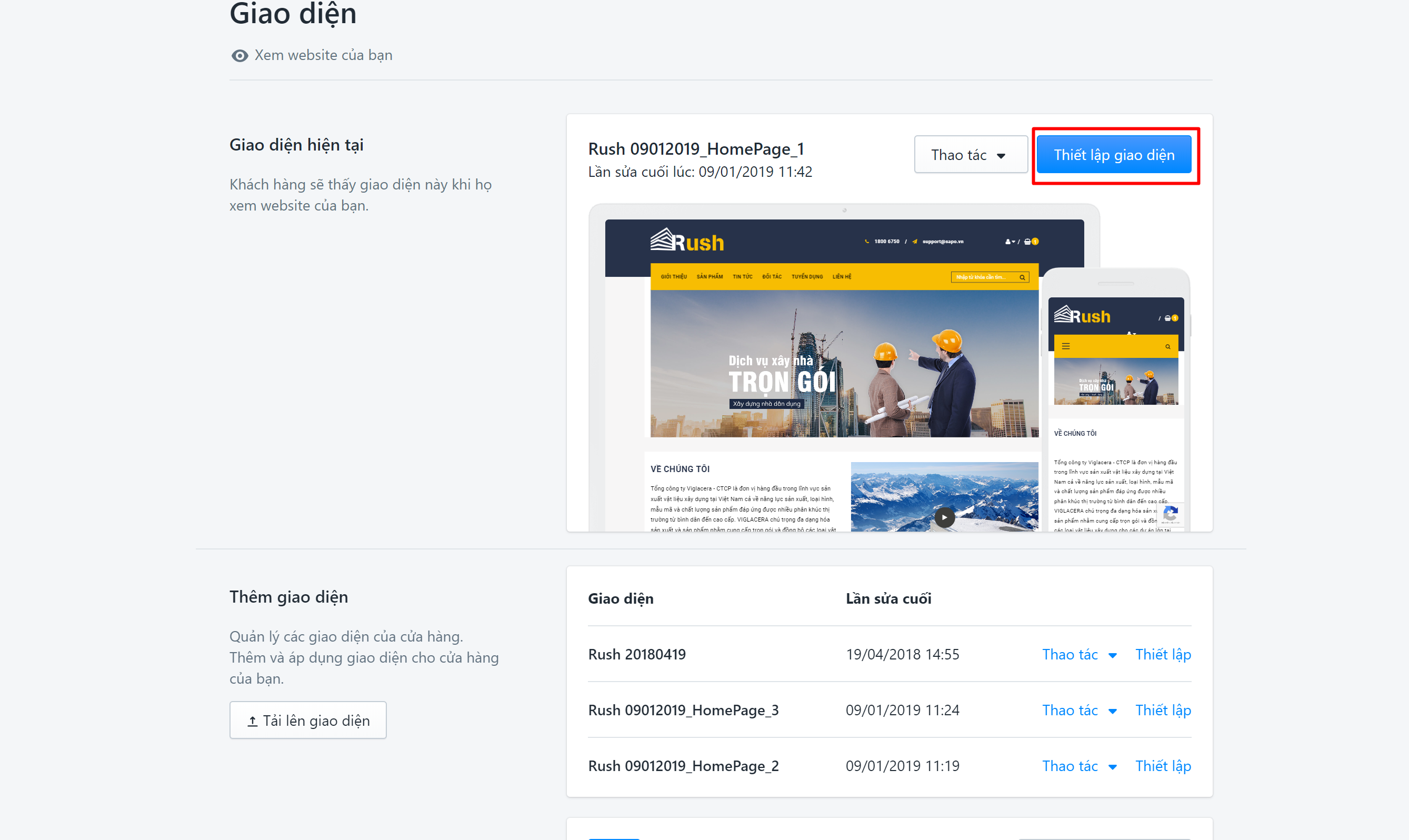The width and height of the screenshot is (1409, 840).
Task: Click the search icon in mobile preview
Action: point(1167,346)
